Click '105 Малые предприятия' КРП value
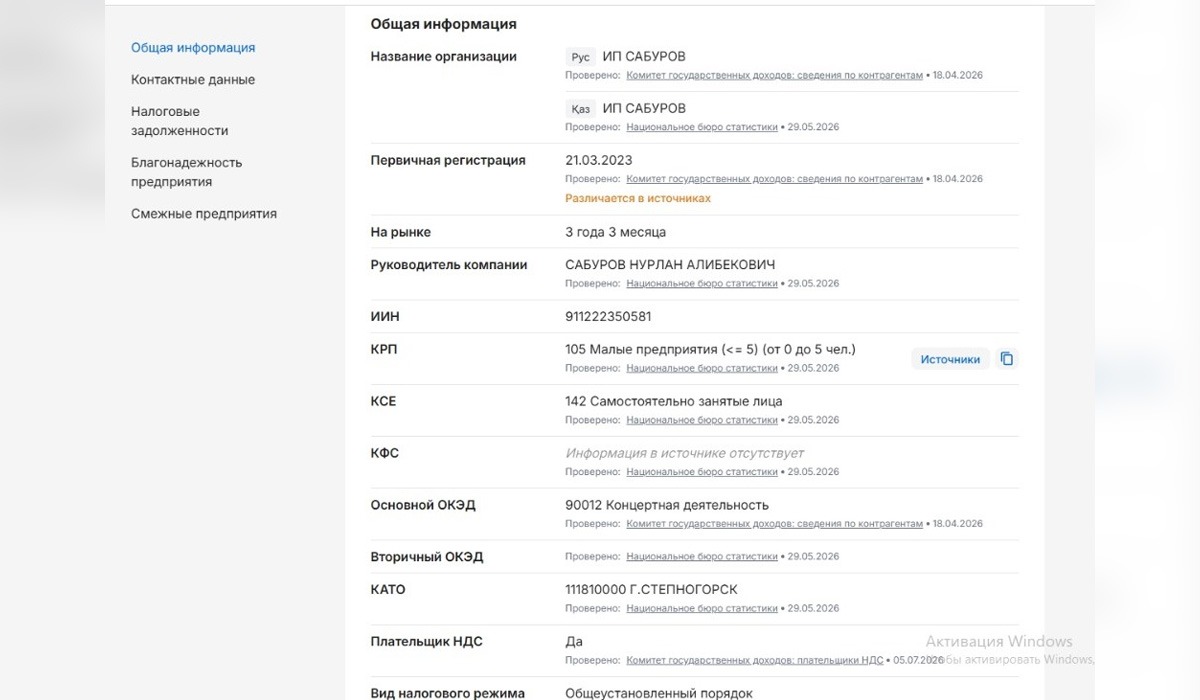The height and width of the screenshot is (700, 1200). (710, 350)
